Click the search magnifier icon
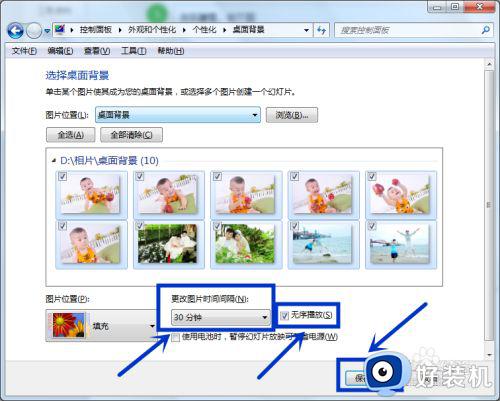 [486, 30]
